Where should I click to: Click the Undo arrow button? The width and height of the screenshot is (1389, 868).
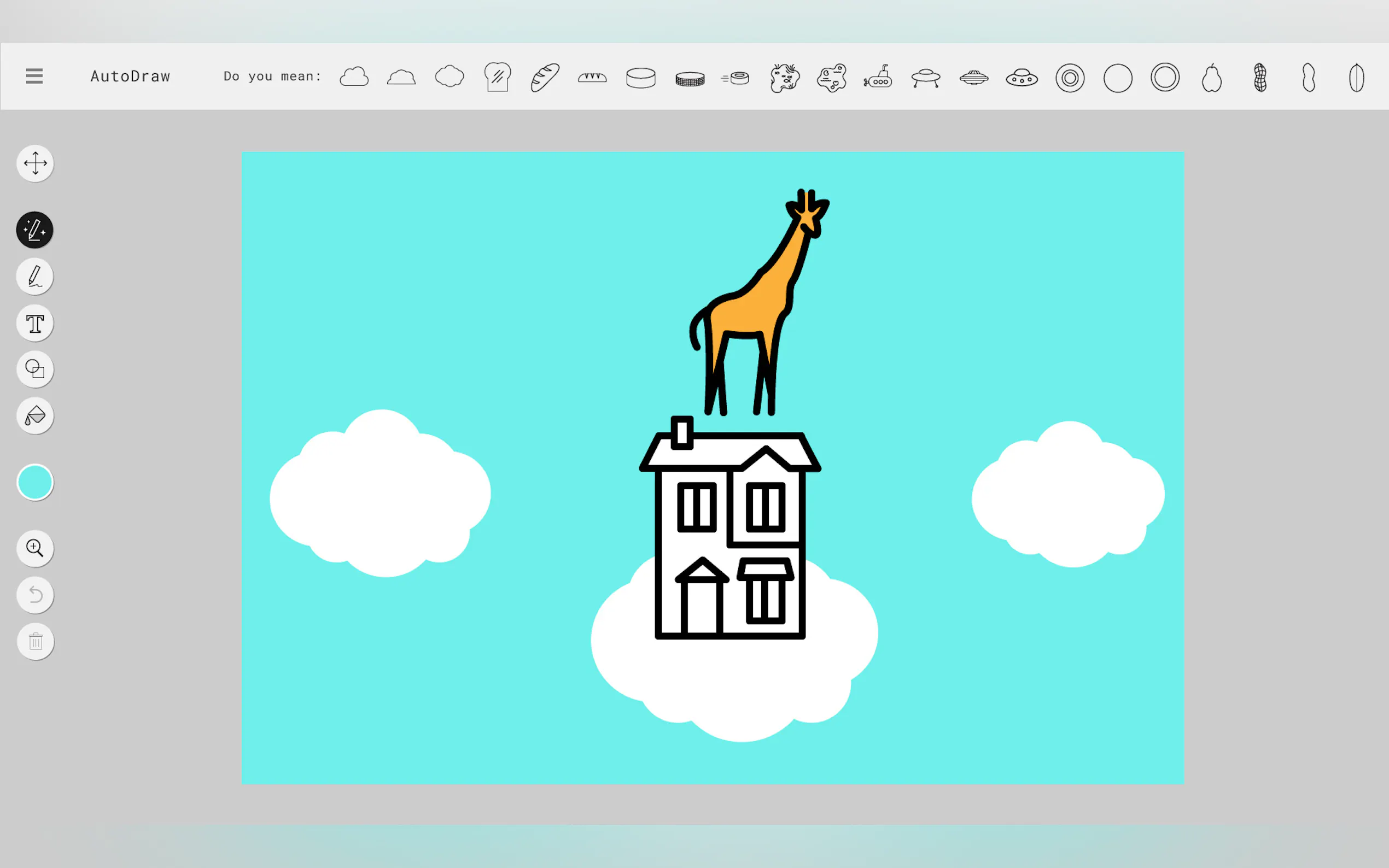pyautogui.click(x=35, y=595)
